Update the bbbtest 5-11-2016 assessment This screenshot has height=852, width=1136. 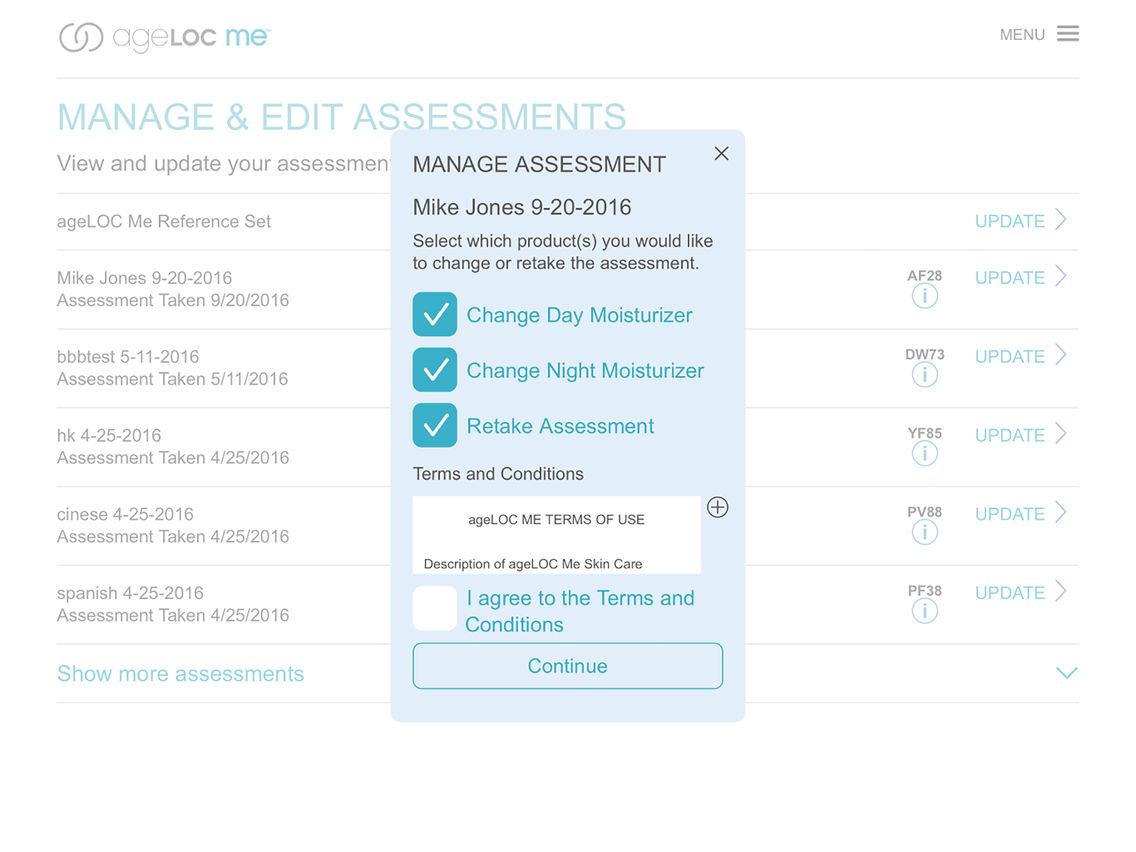1021,356
